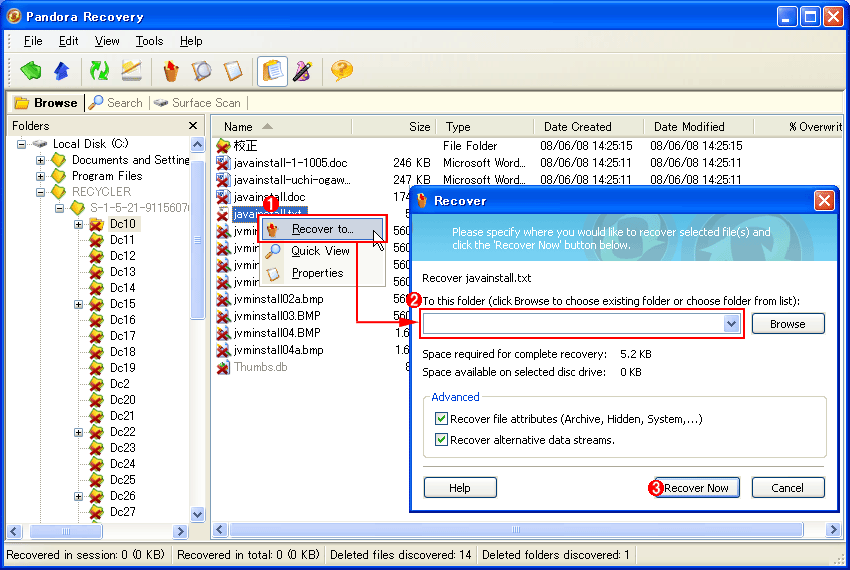Open the View menu
The width and height of the screenshot is (850, 570).
click(107, 41)
